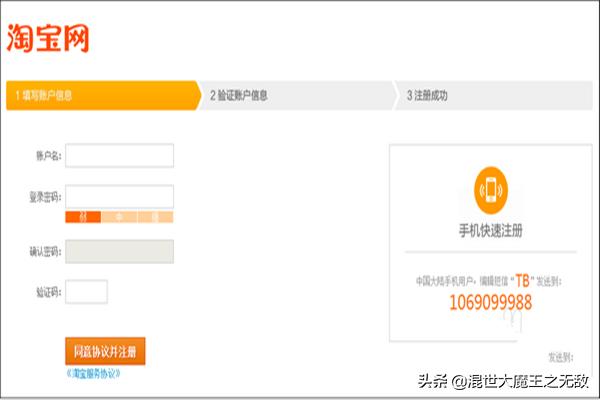Click the 同意协议并注册 button
Image resolution: width=600 pixels, height=400 pixels.
tap(105, 351)
